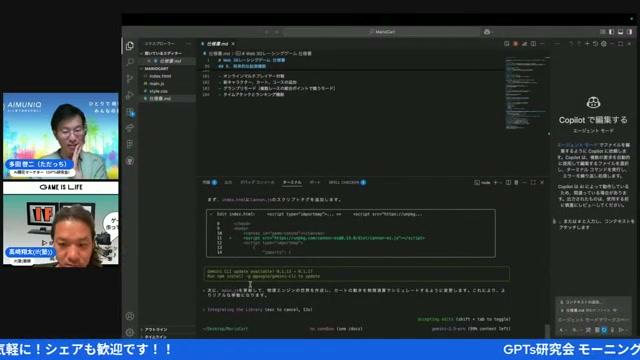Open the Extensions view with badge
This screenshot has height=360, width=640.
point(130,112)
